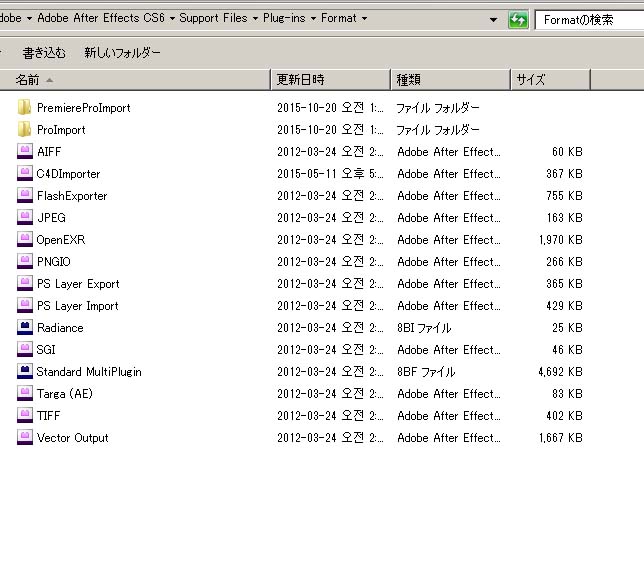Click the FlashExporter file name
Image resolution: width=644 pixels, height=586 pixels.
point(72,196)
